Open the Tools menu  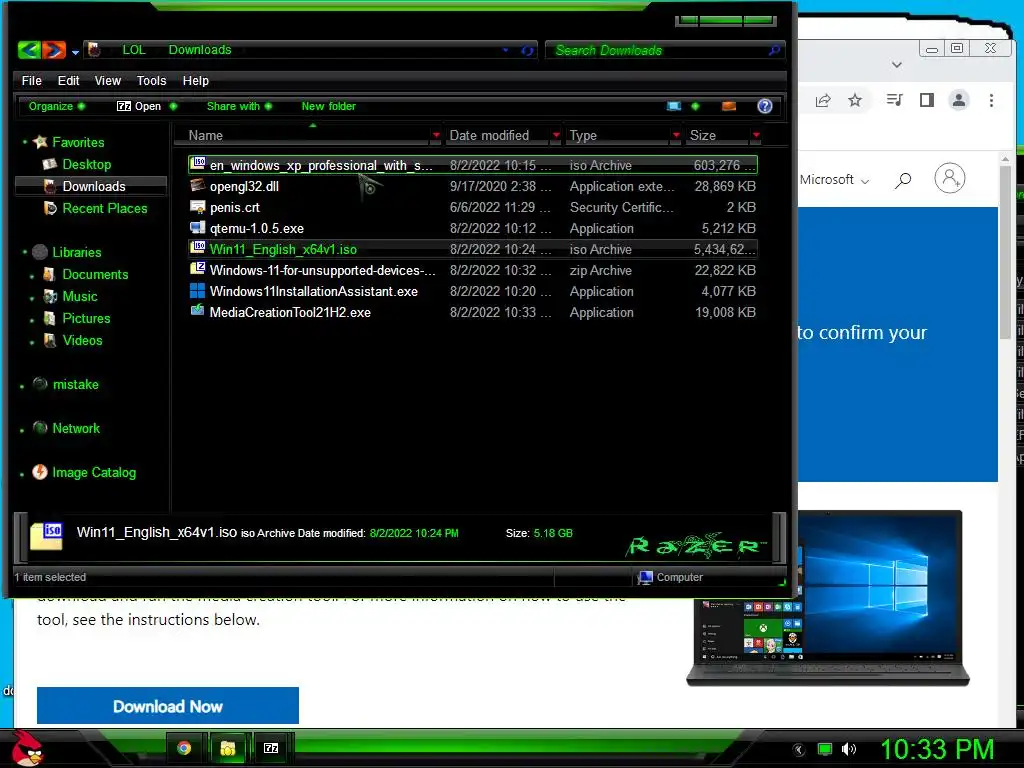click(x=151, y=80)
